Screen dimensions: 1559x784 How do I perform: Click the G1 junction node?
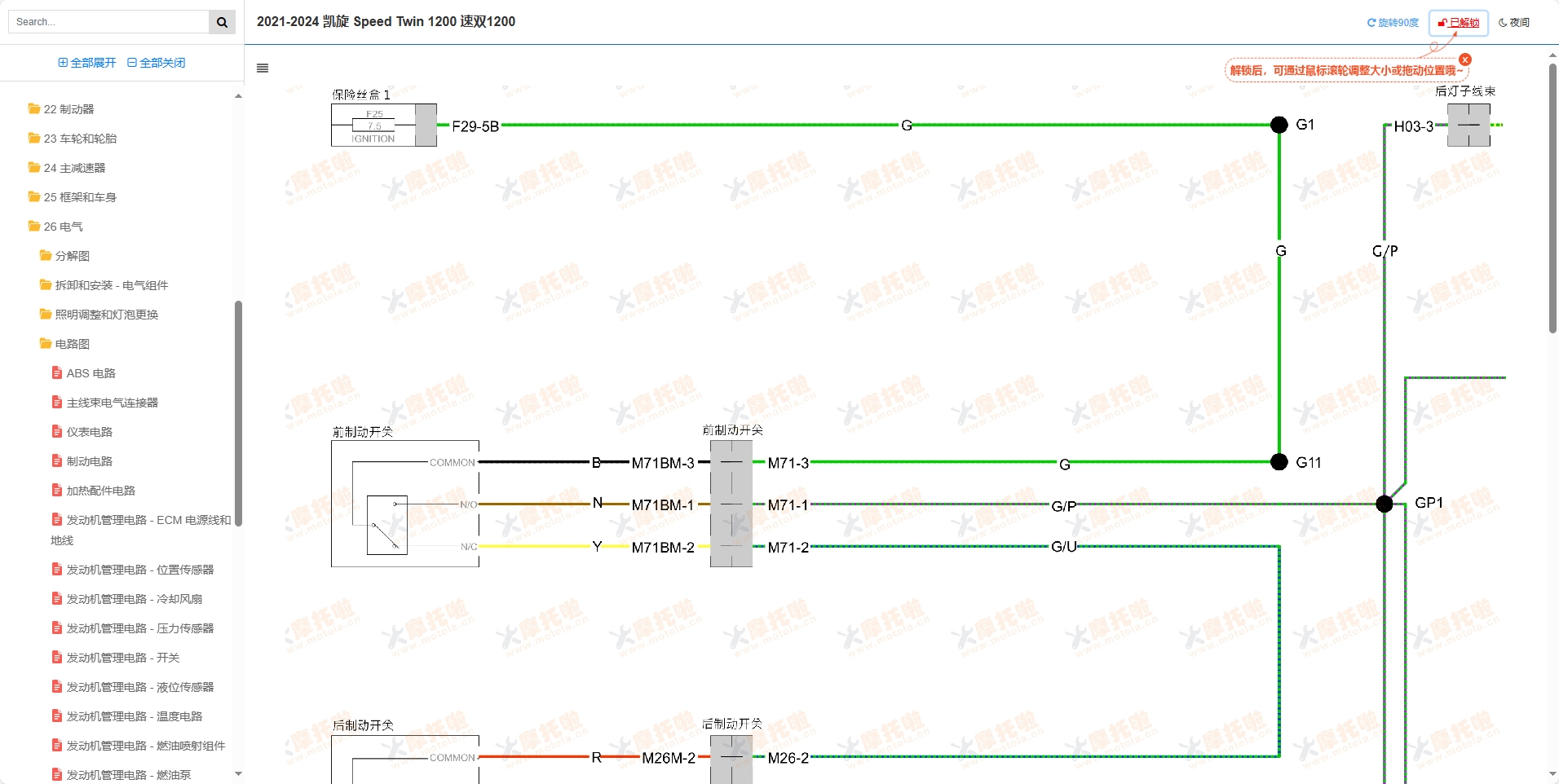pos(1279,125)
